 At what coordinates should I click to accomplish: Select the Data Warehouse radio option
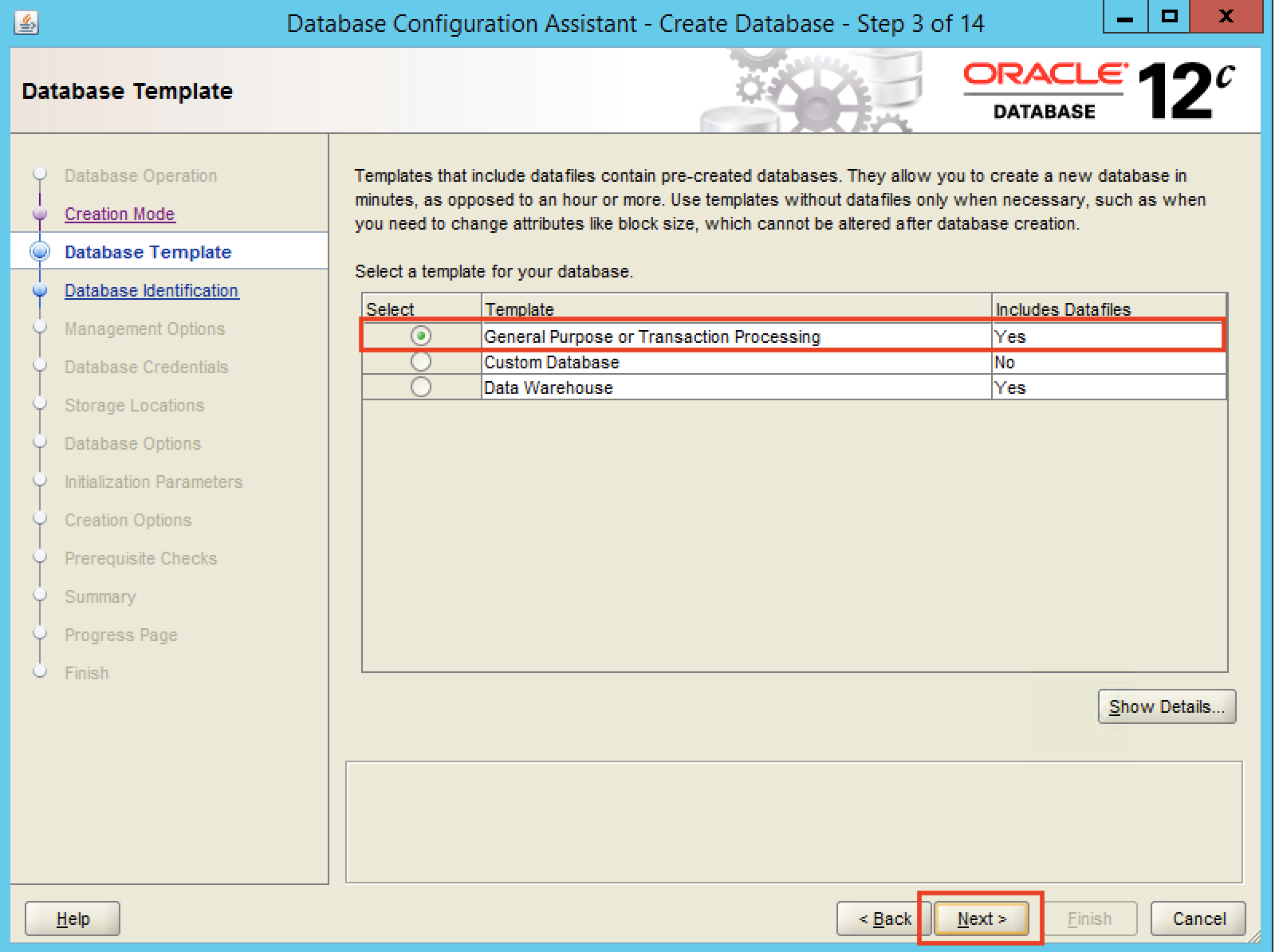point(421,387)
